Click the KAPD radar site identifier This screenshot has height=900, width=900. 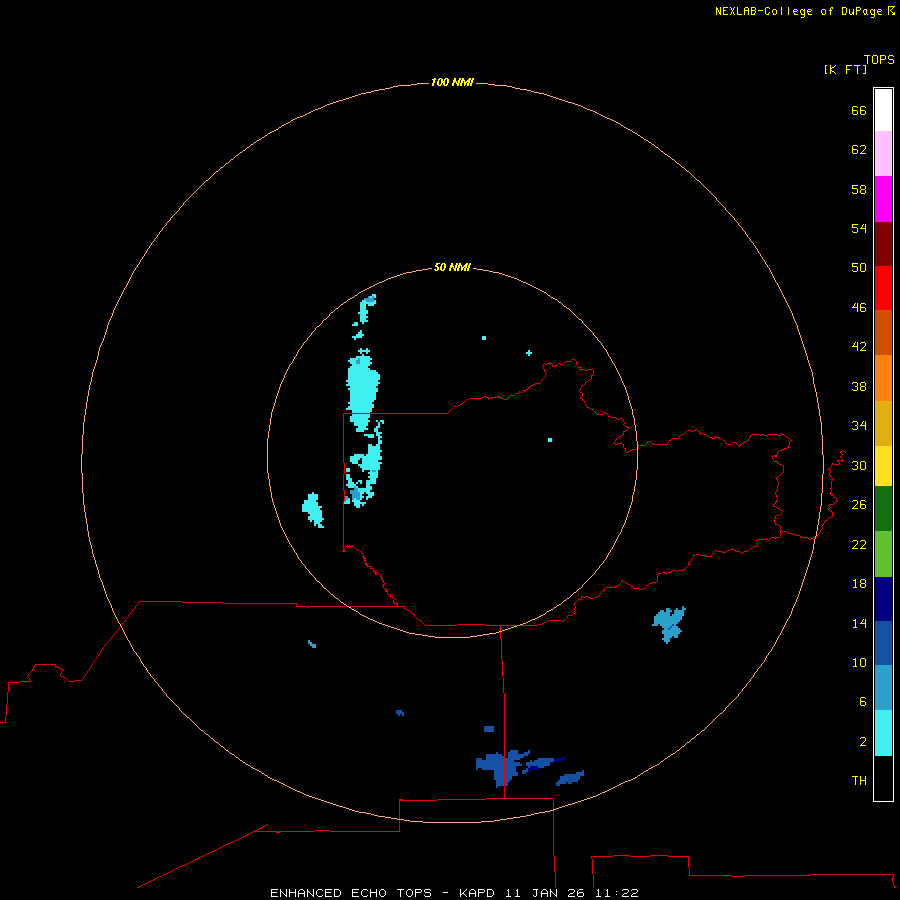coord(478,893)
